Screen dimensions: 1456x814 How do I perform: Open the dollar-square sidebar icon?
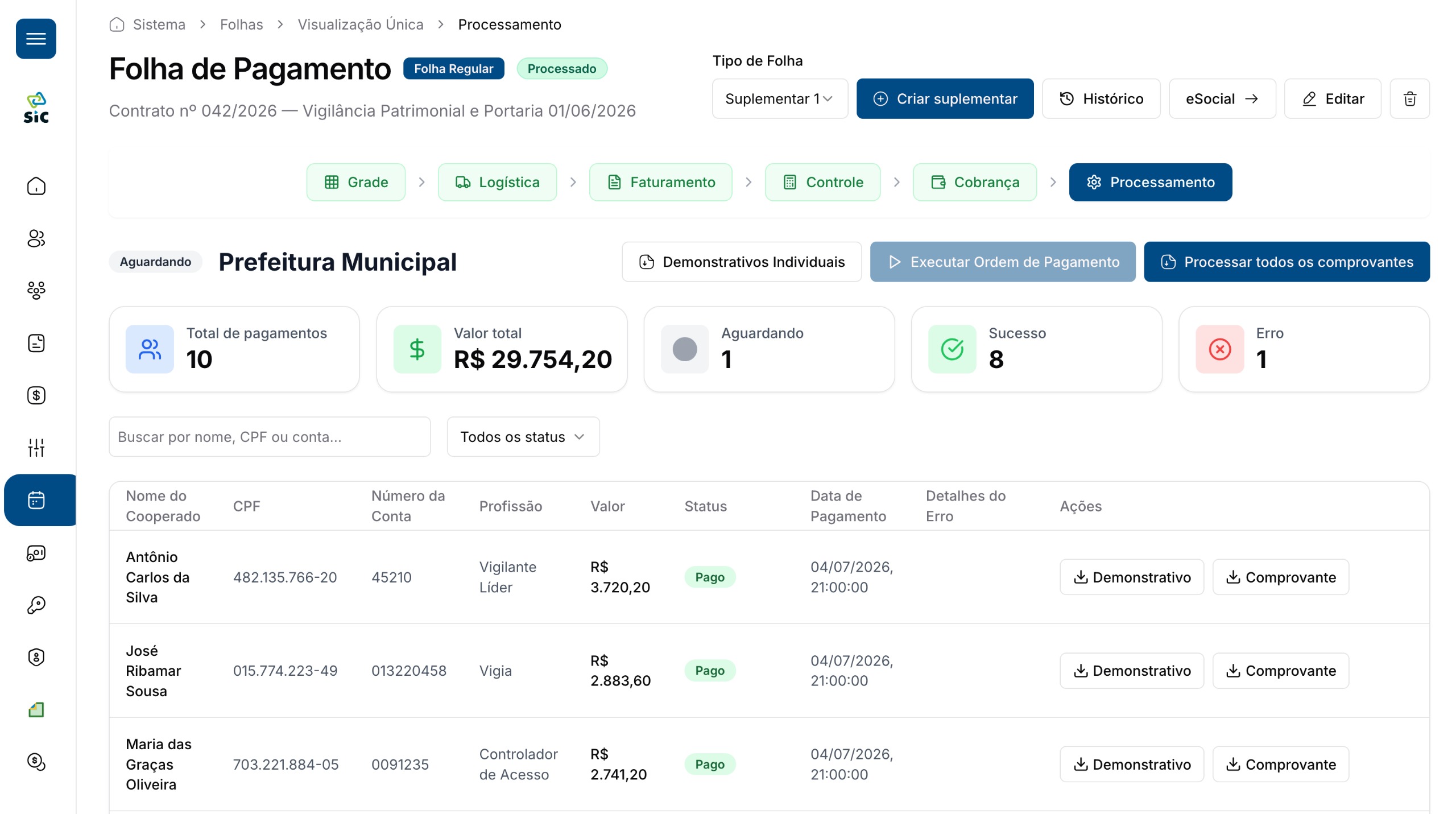(x=36, y=395)
